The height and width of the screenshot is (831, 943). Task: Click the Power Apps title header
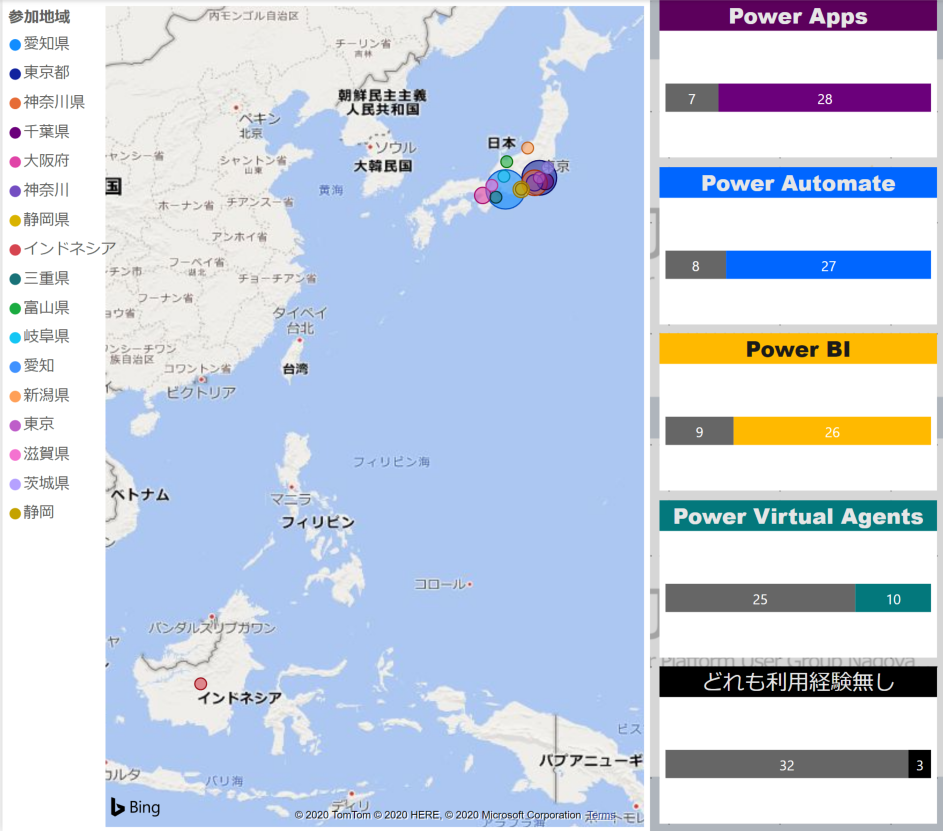[798, 16]
